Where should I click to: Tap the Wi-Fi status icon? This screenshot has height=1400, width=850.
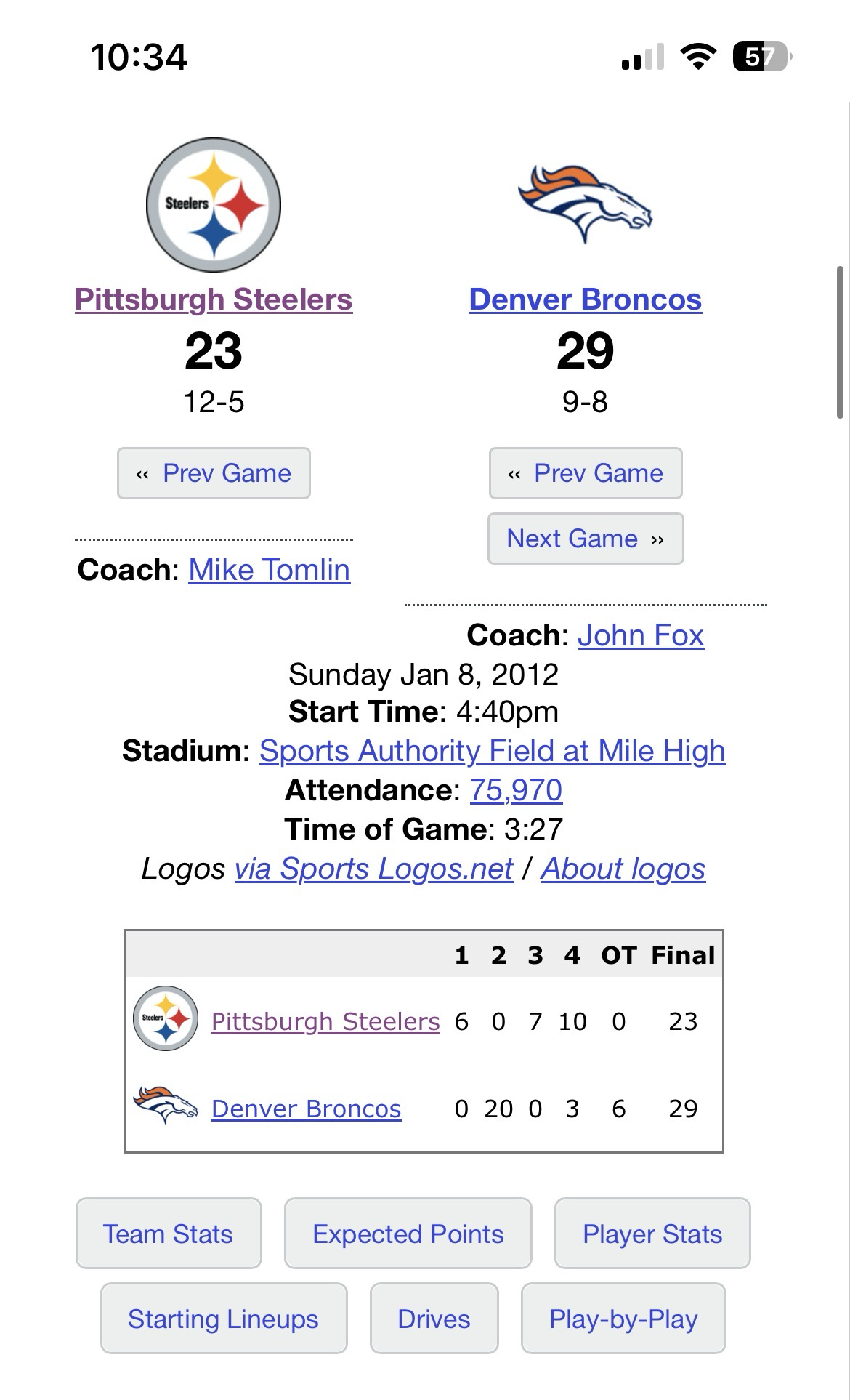pyautogui.click(x=698, y=57)
